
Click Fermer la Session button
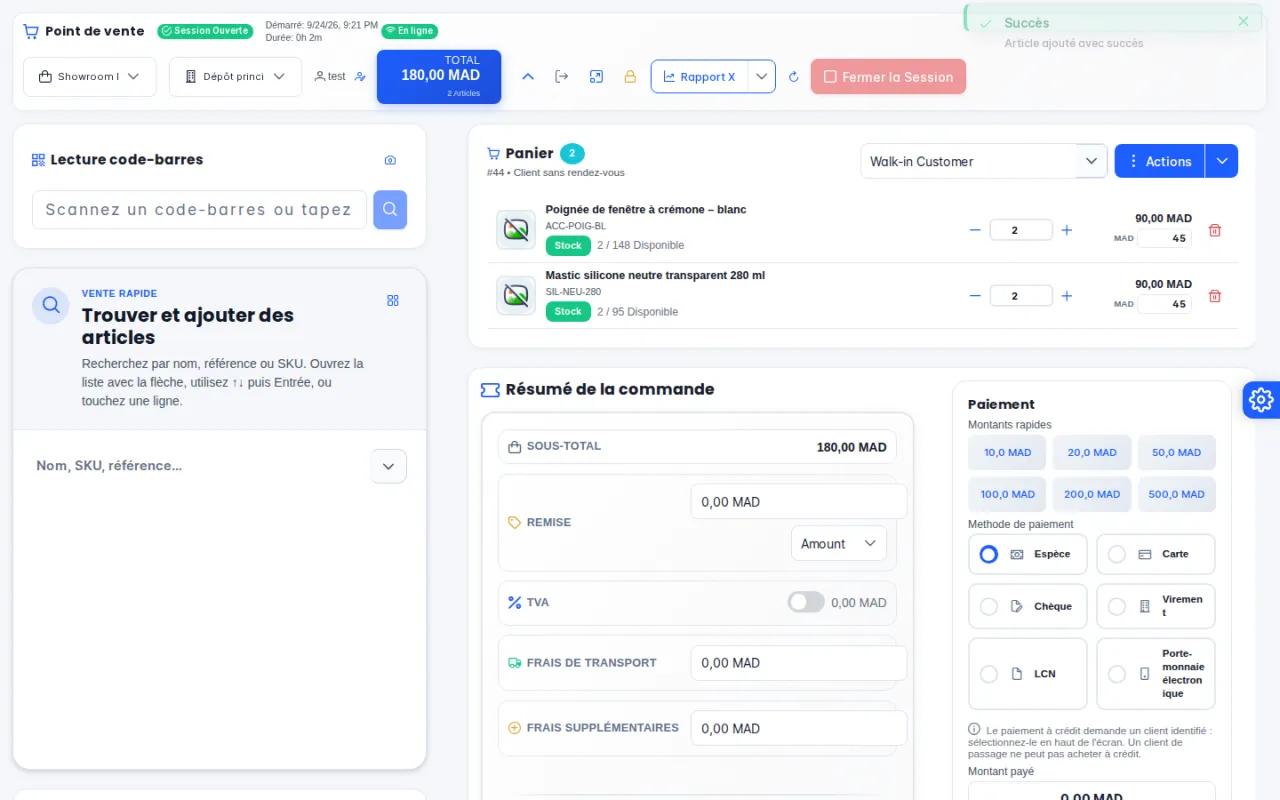[888, 77]
